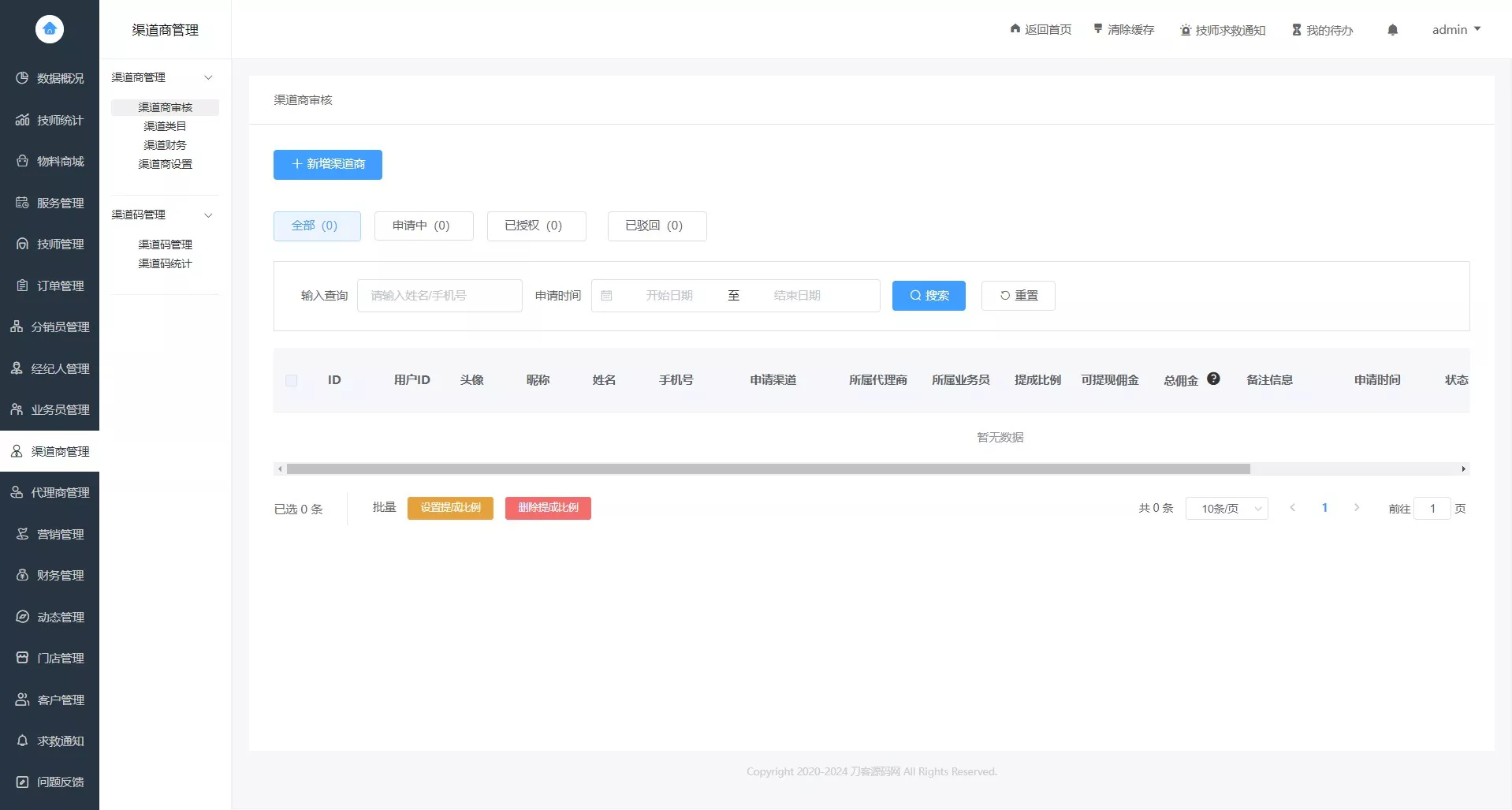Select the 申请中 filter tab
This screenshot has height=810, width=1512.
[x=423, y=226]
